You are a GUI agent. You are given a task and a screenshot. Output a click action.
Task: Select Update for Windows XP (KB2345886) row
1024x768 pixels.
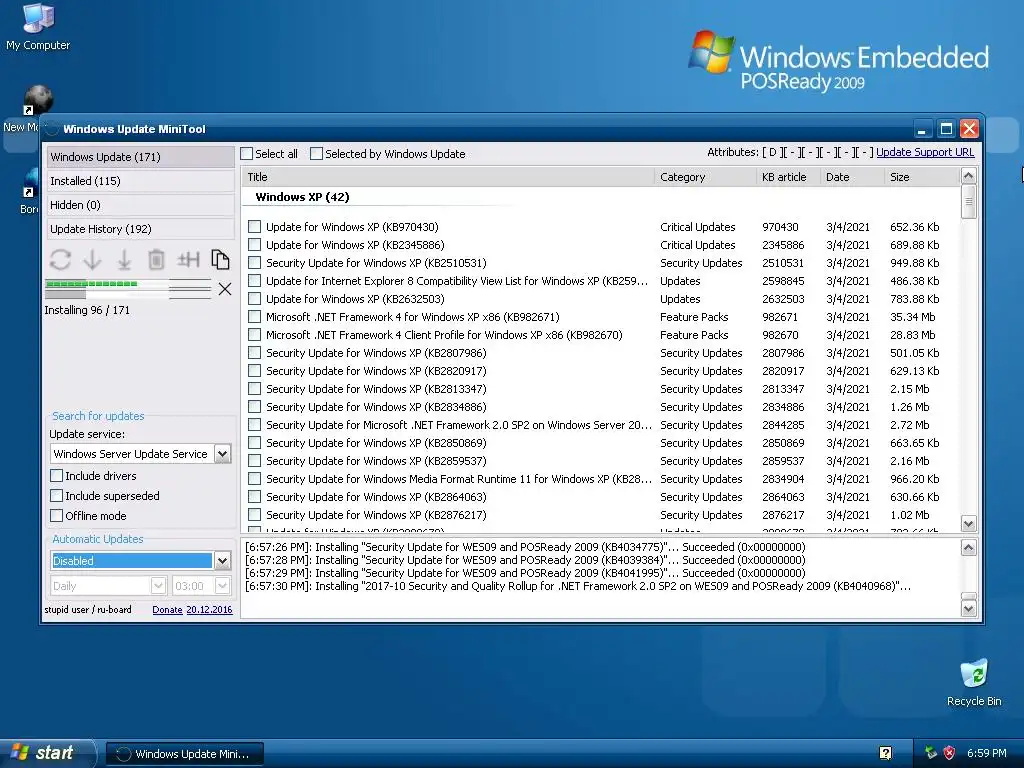click(x=601, y=245)
